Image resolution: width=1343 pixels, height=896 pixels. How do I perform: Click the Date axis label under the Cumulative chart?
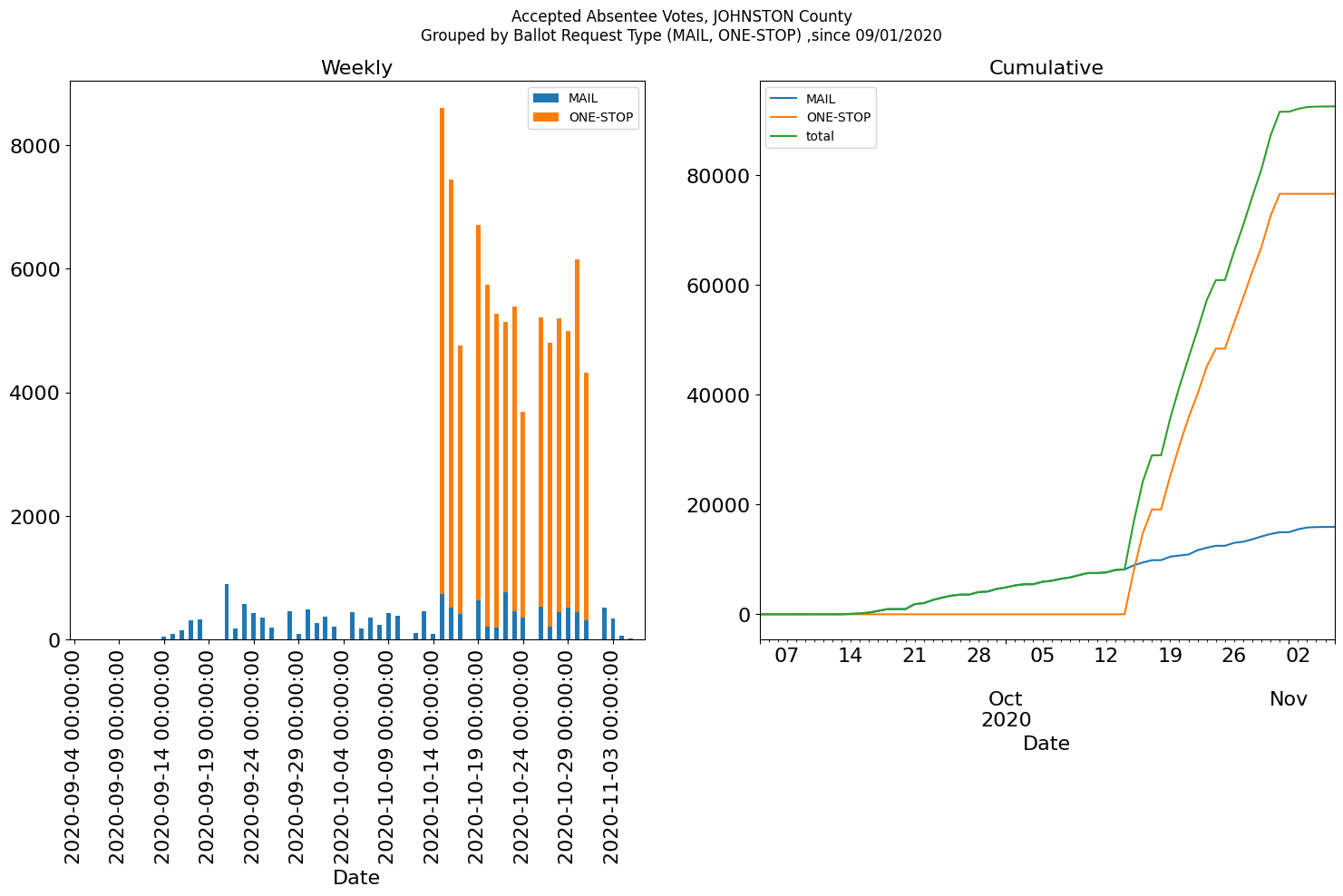(x=1046, y=744)
